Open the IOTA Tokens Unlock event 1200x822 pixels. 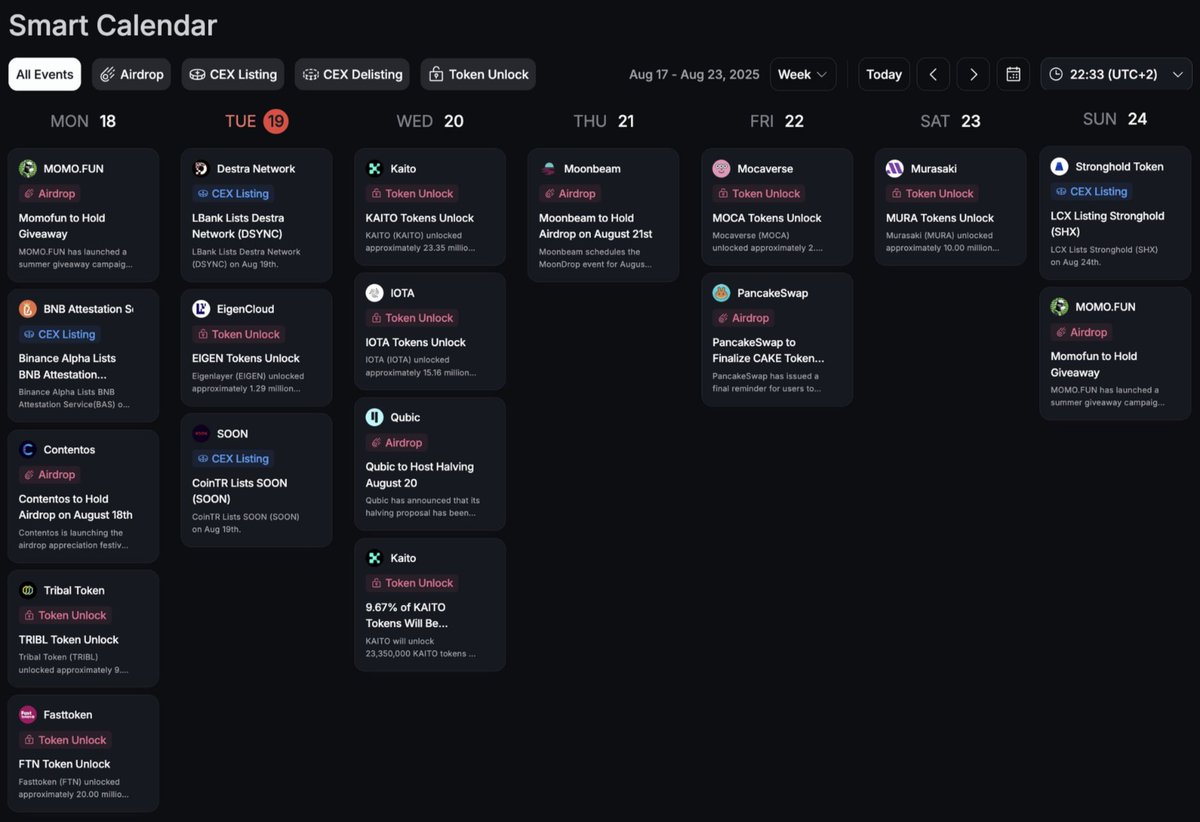pos(430,331)
